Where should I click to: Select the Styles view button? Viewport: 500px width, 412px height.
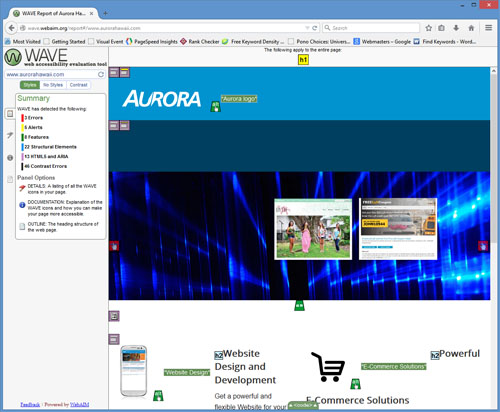click(x=30, y=85)
